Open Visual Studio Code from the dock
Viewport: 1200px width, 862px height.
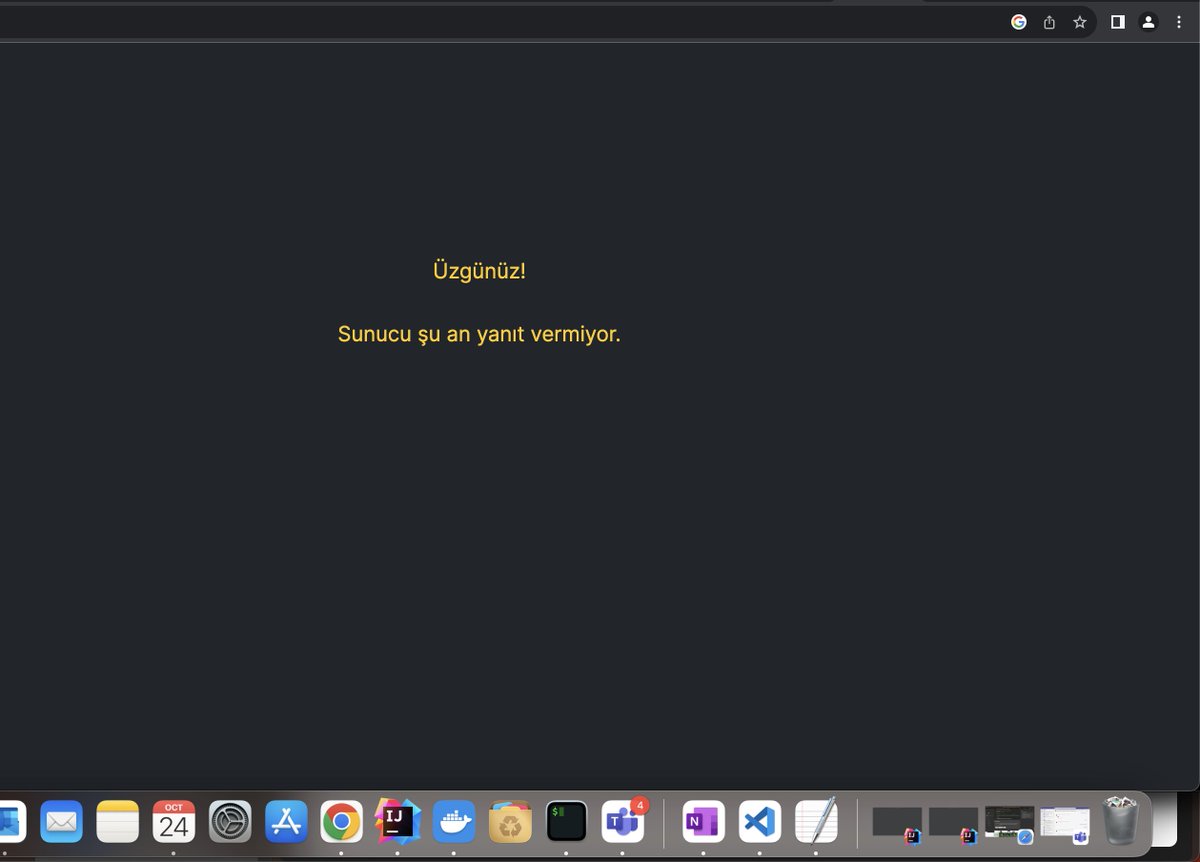click(x=760, y=822)
